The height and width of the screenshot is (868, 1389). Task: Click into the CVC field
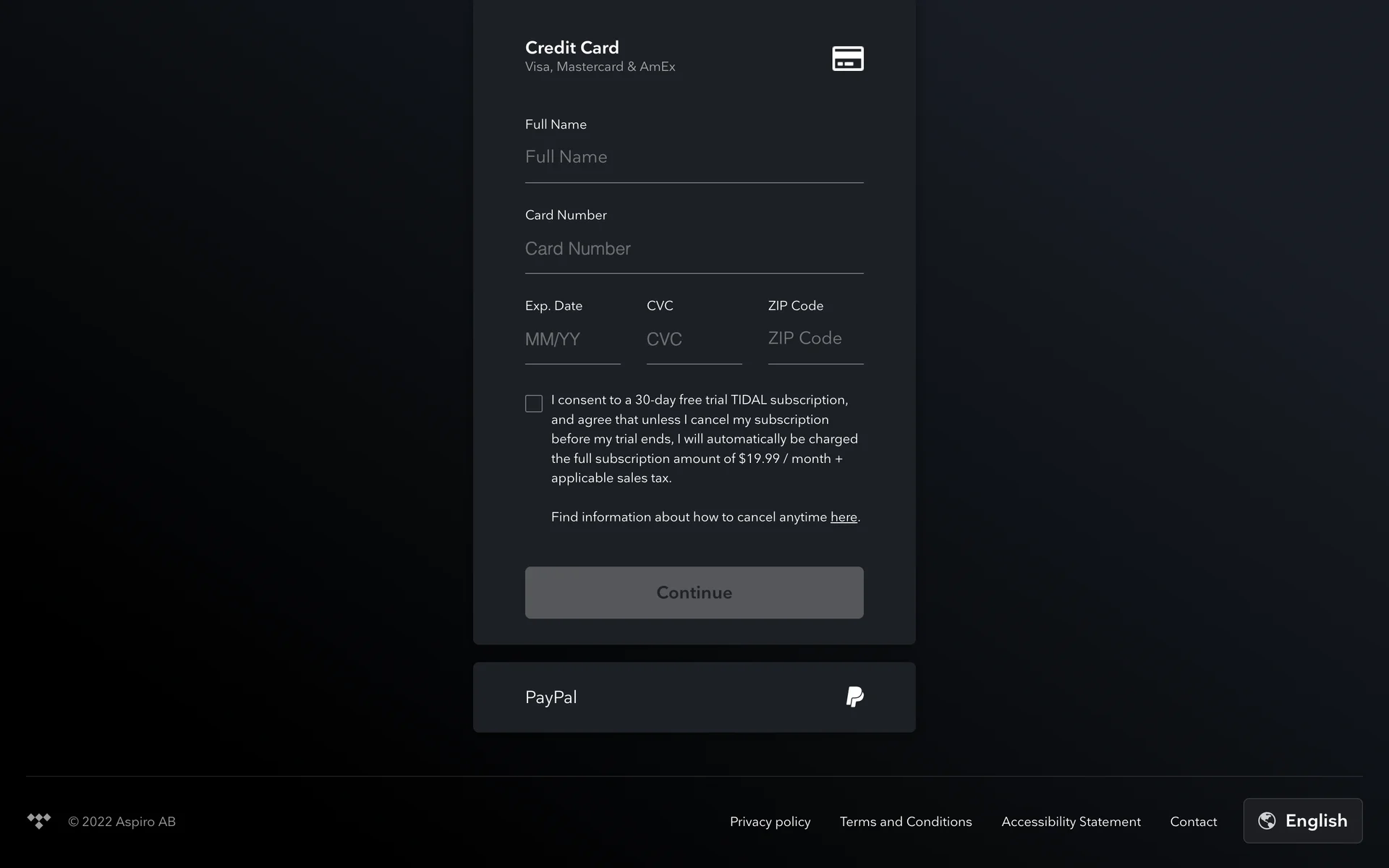coord(693,339)
